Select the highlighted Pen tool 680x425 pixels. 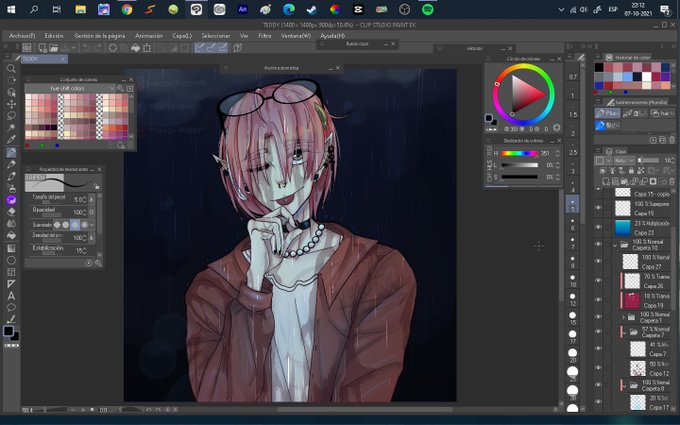pos(11,152)
